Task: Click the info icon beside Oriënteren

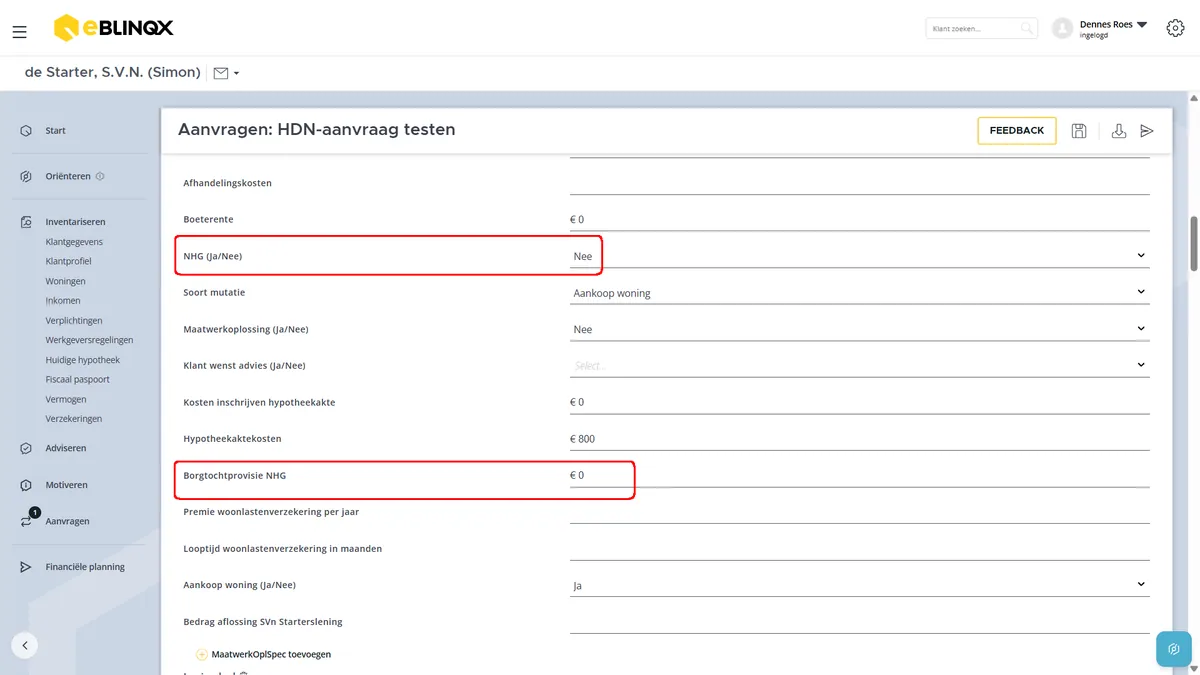Action: (x=100, y=176)
